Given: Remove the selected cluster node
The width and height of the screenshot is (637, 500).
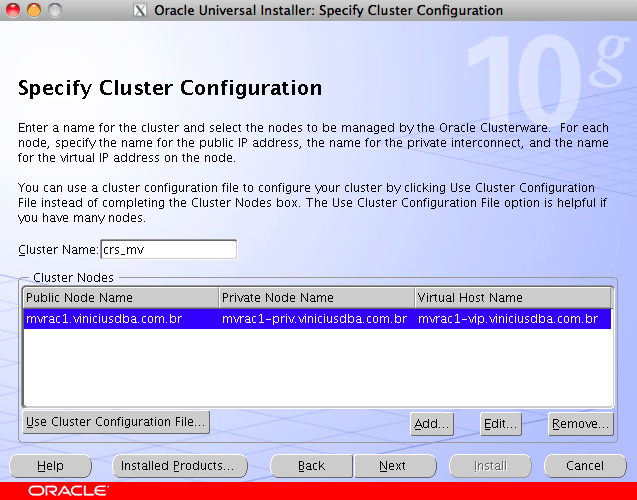Looking at the screenshot, I should point(580,424).
